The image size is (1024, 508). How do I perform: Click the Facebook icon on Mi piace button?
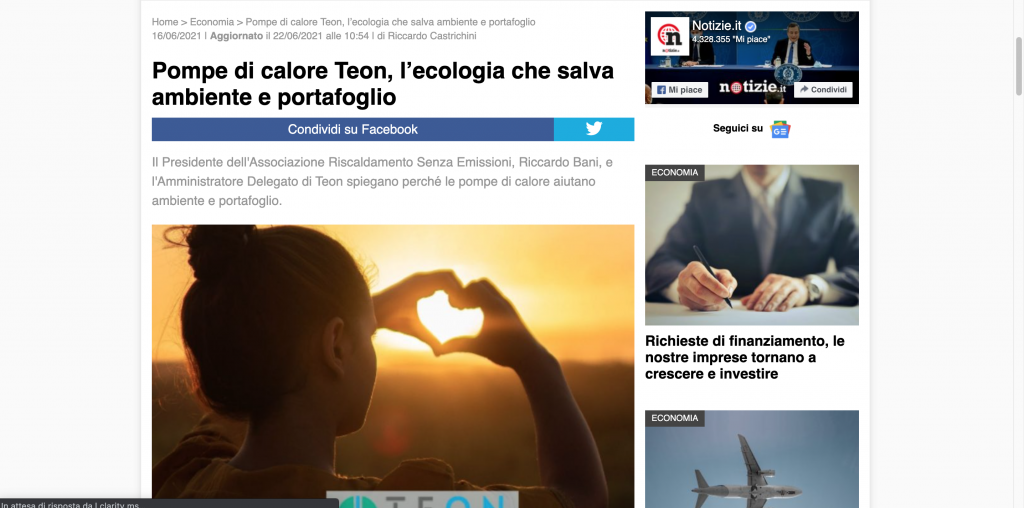[x=661, y=89]
